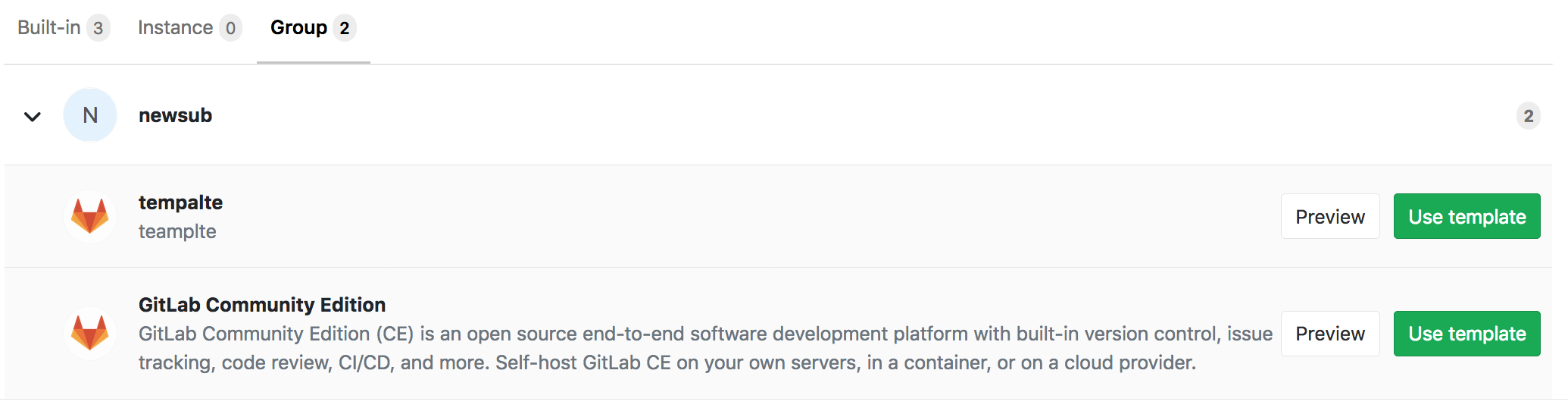Click the GitLab Community Edition description paragraph
This screenshot has width=1568, height=411.
[x=667, y=348]
